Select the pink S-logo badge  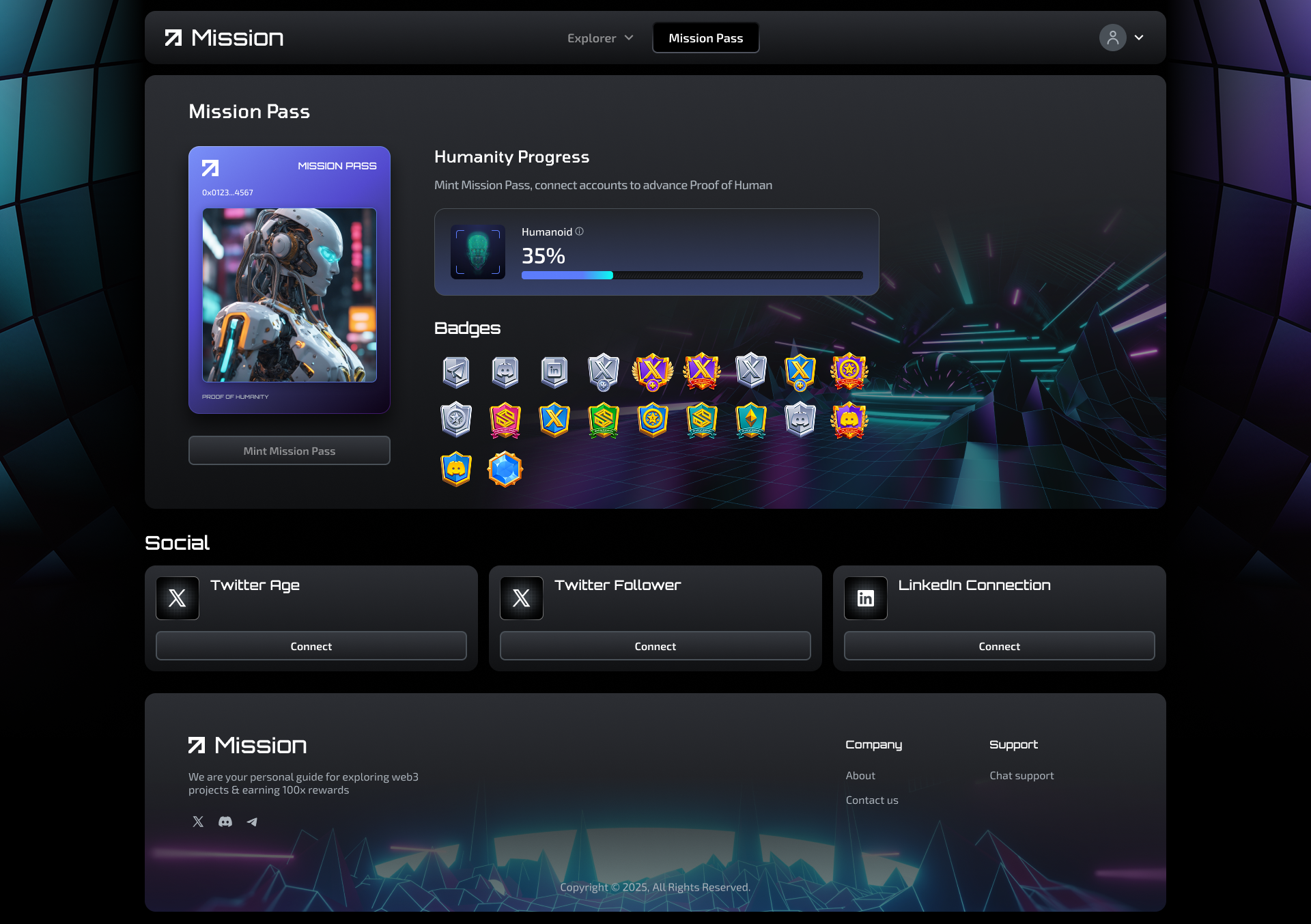point(505,420)
